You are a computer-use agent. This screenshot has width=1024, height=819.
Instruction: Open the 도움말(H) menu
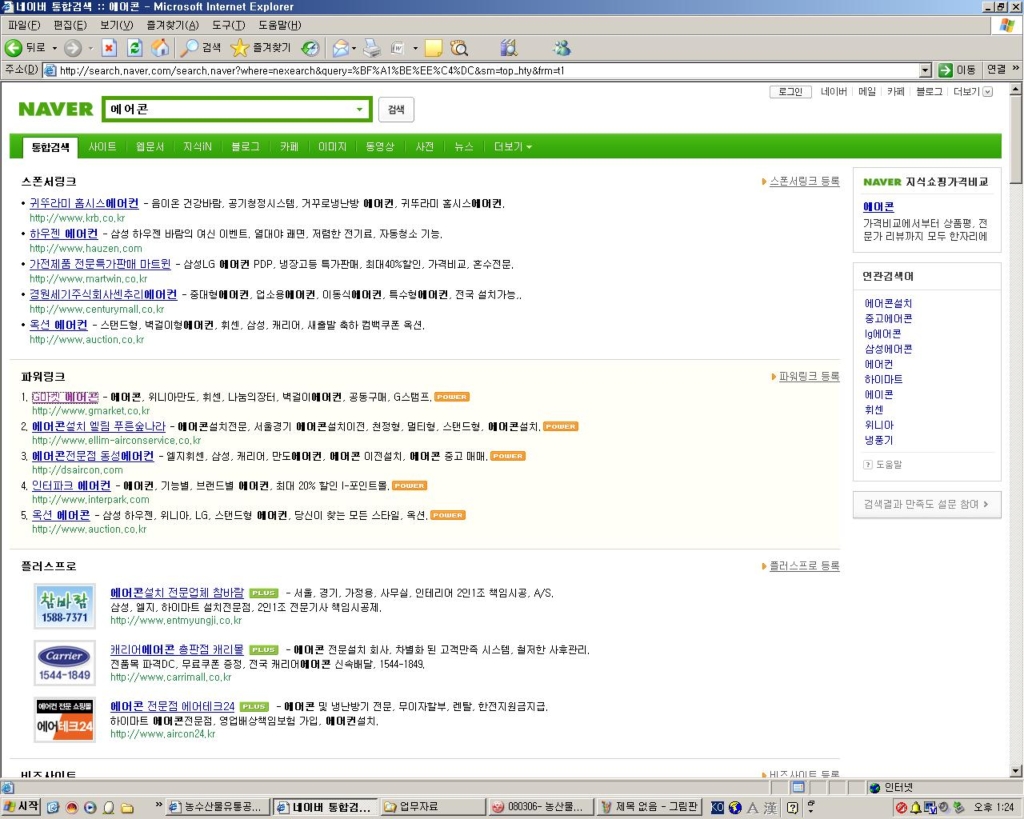pos(280,25)
